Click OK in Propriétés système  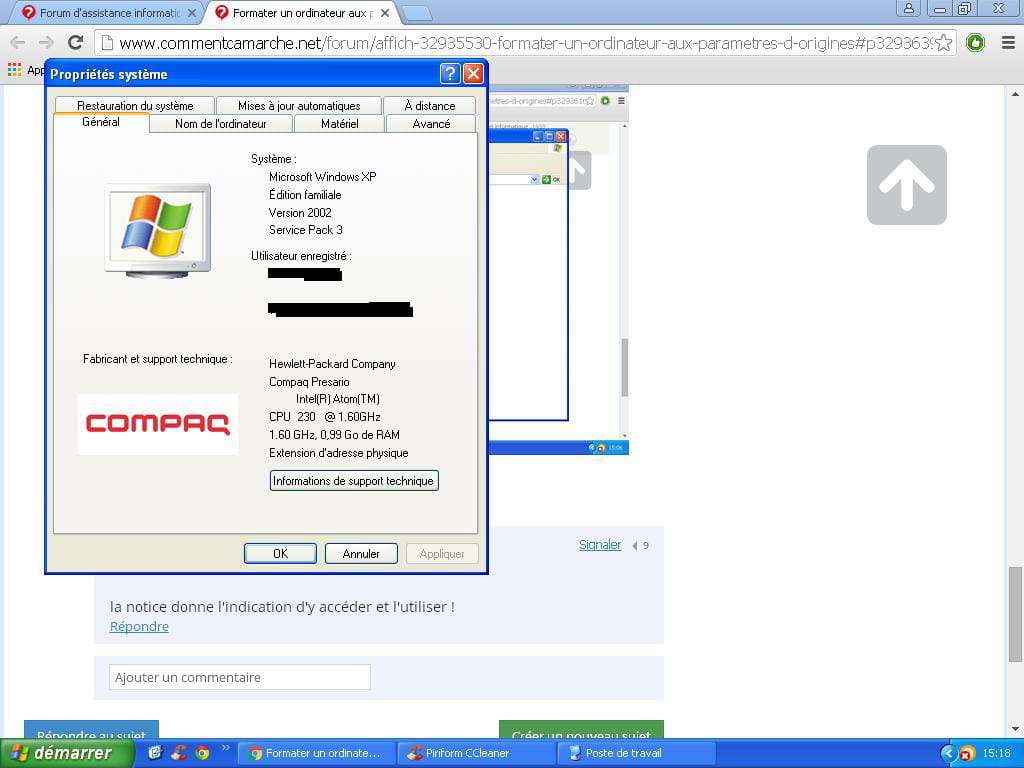click(x=280, y=554)
